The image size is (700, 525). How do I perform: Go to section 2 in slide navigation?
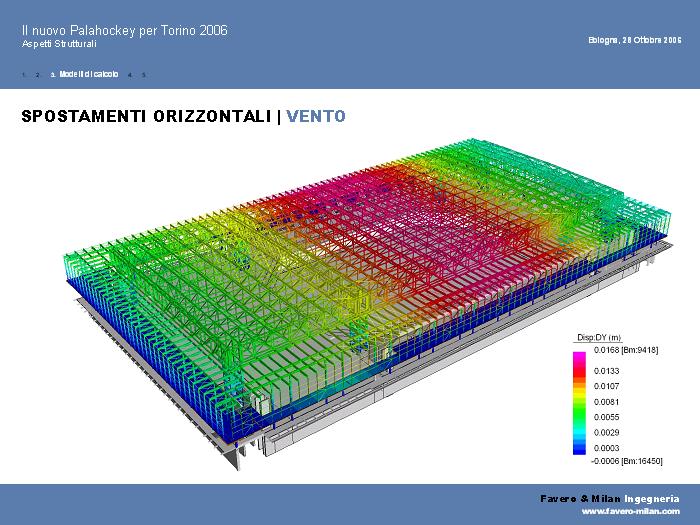37,75
